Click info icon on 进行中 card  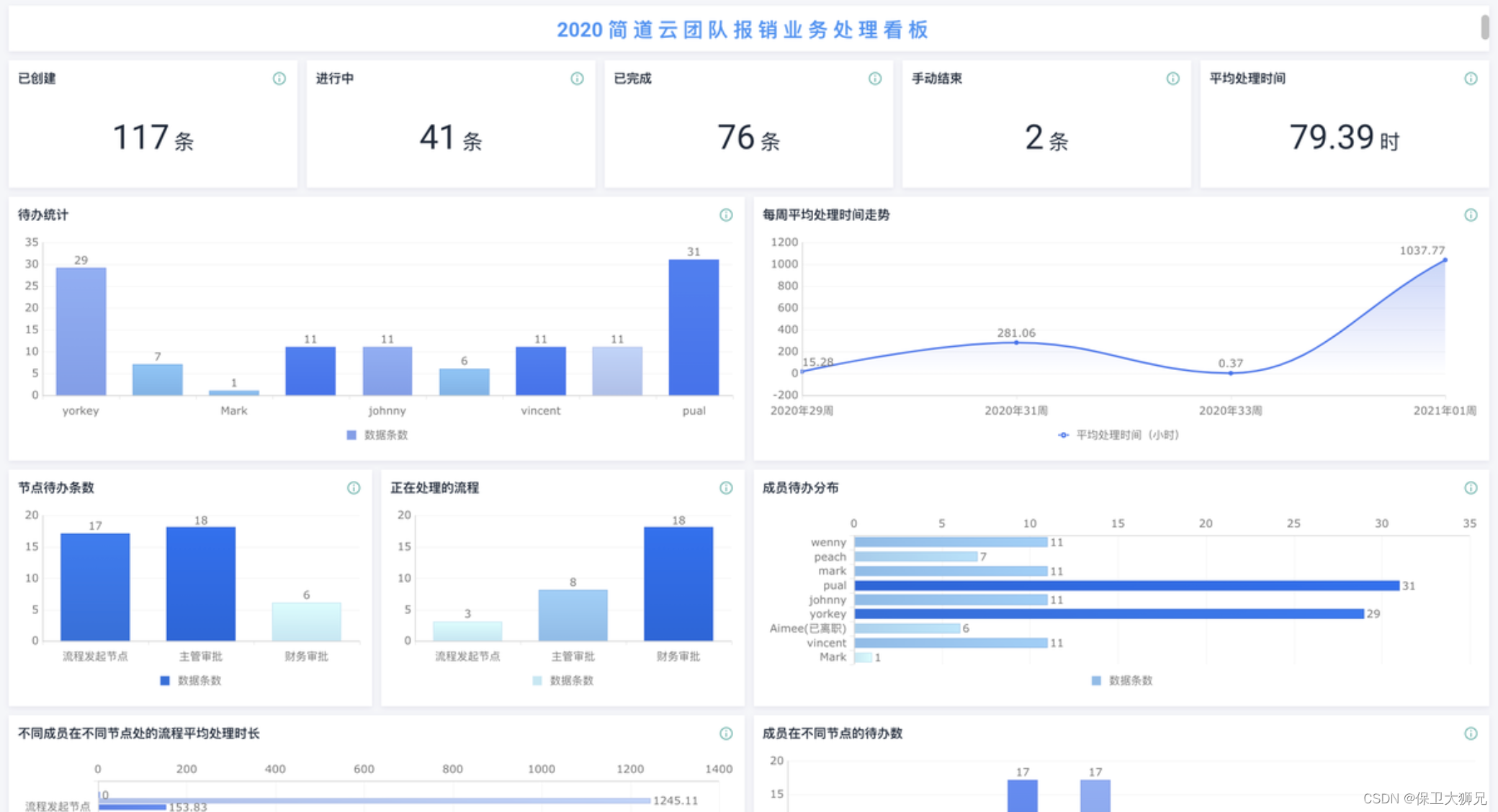coord(577,78)
